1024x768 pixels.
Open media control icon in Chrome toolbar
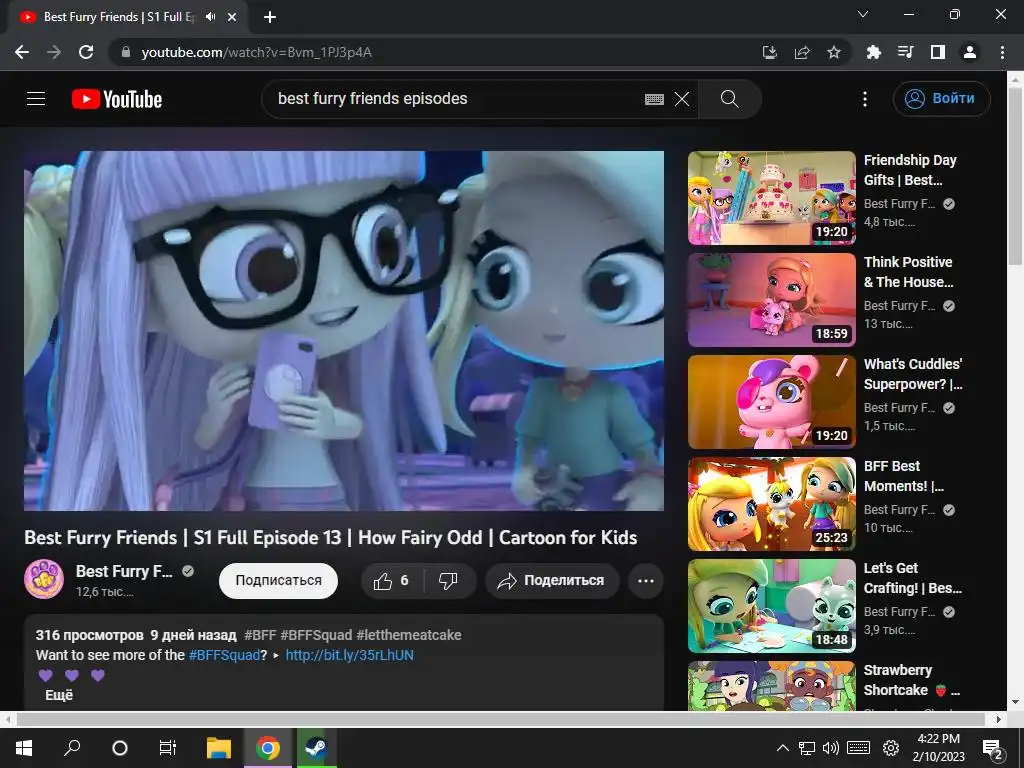tap(905, 52)
